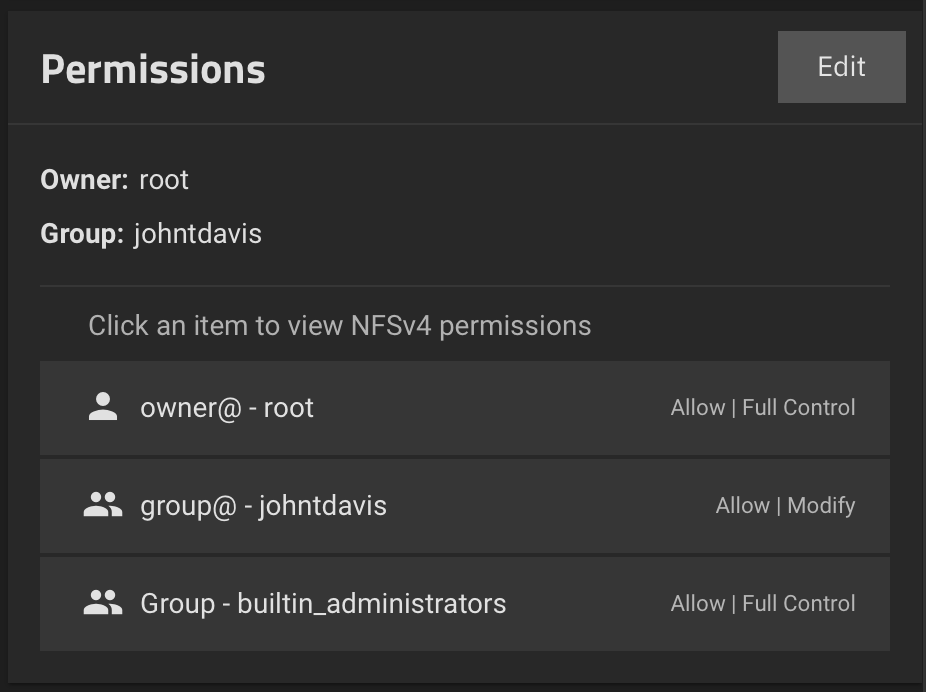Click the 'Owner:' field label

pyautogui.click(x=84, y=179)
